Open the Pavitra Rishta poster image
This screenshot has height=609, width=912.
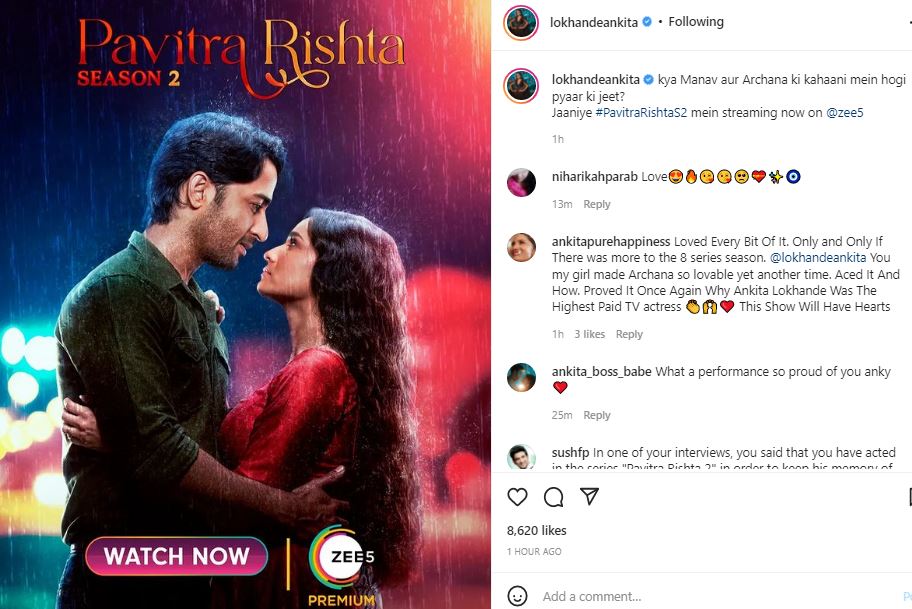pos(245,305)
